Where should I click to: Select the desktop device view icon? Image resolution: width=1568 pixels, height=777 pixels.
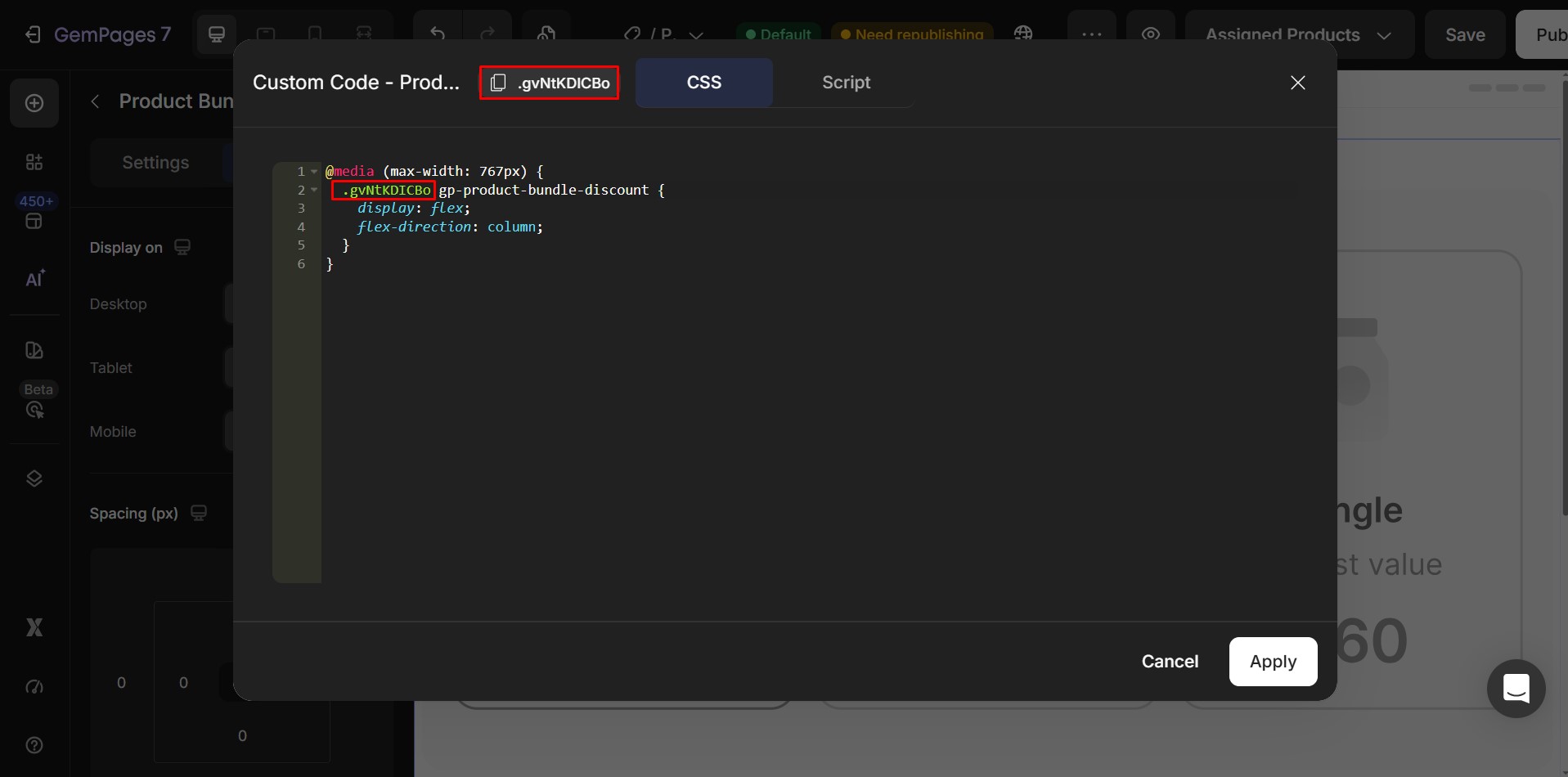pos(217,34)
